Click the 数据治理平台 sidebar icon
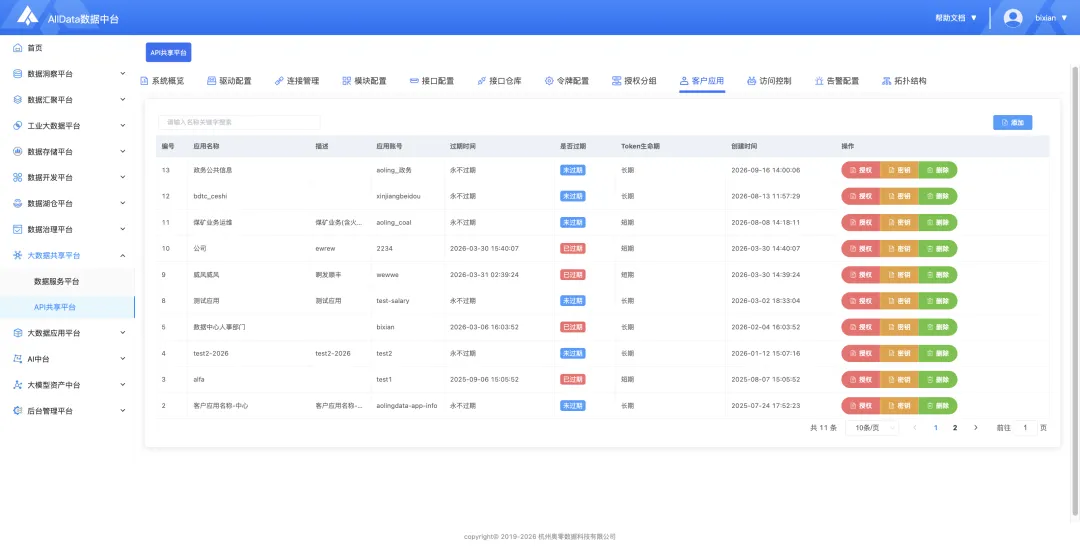This screenshot has width=1080, height=548. point(18,229)
